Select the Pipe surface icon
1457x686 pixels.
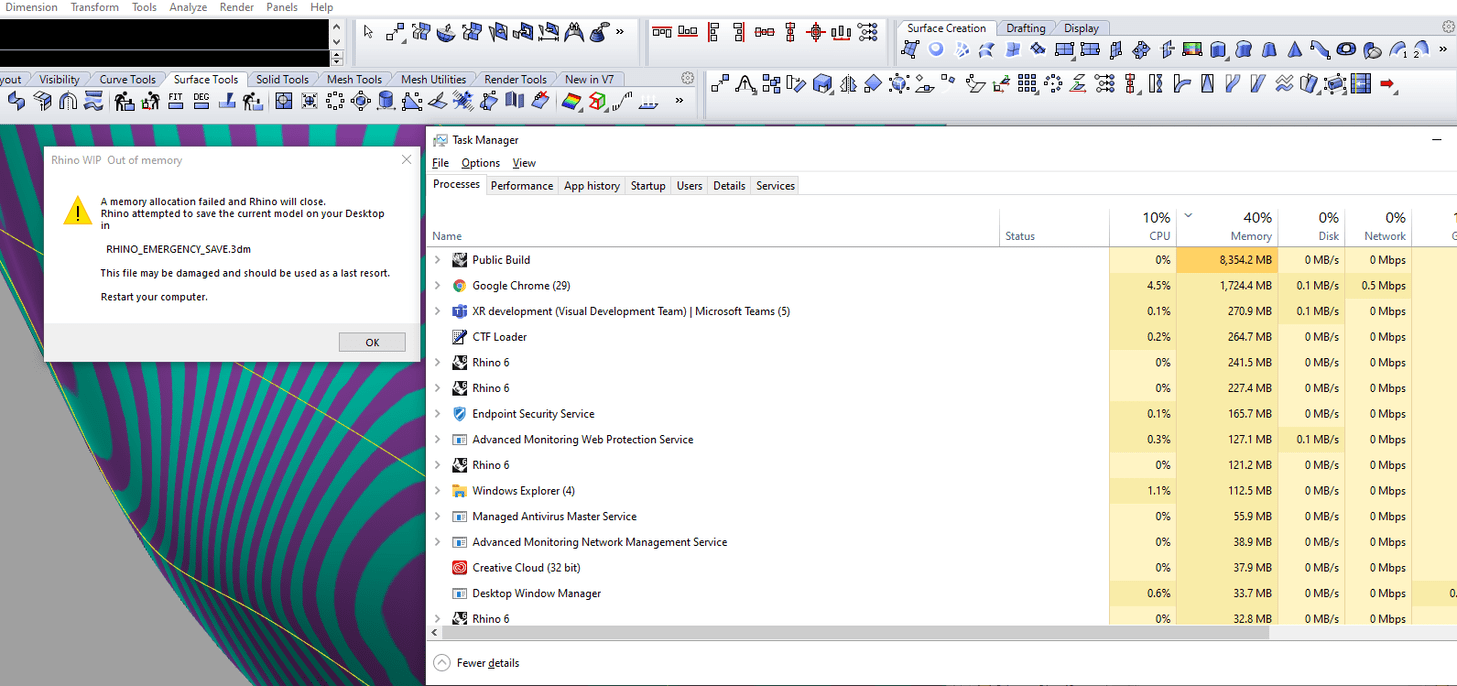point(1320,48)
